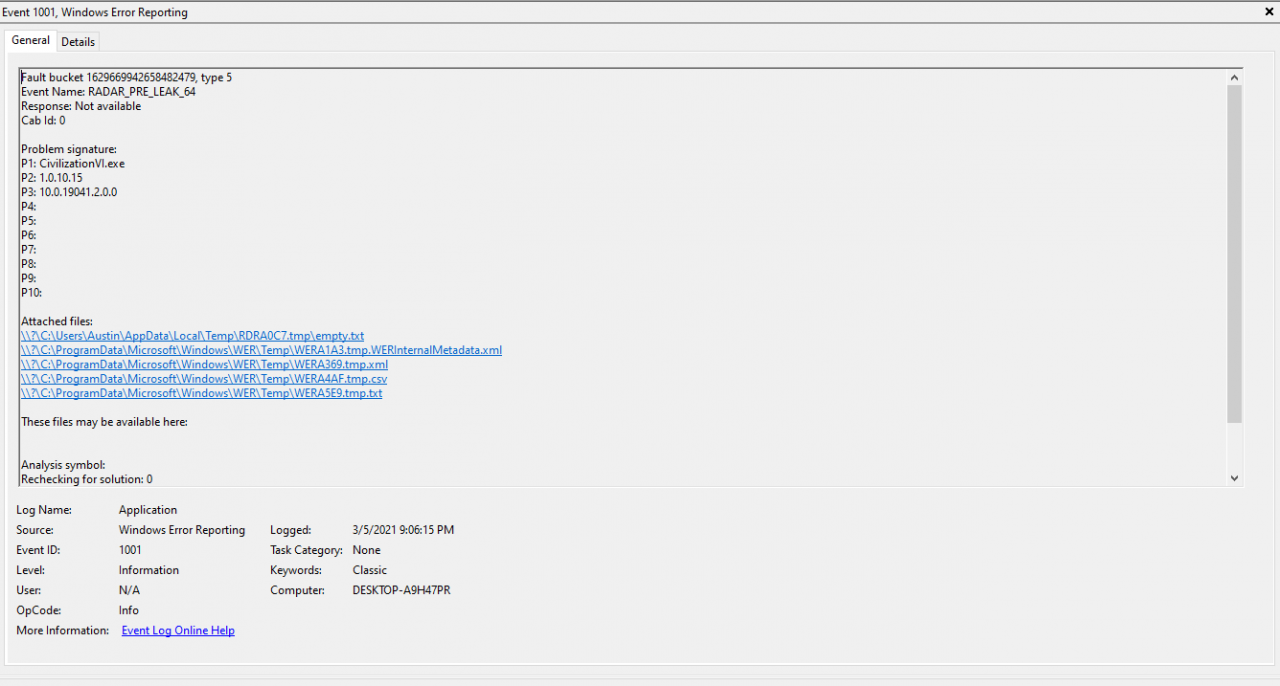Open Event Log Online Help
This screenshot has width=1280, height=686.
(178, 631)
